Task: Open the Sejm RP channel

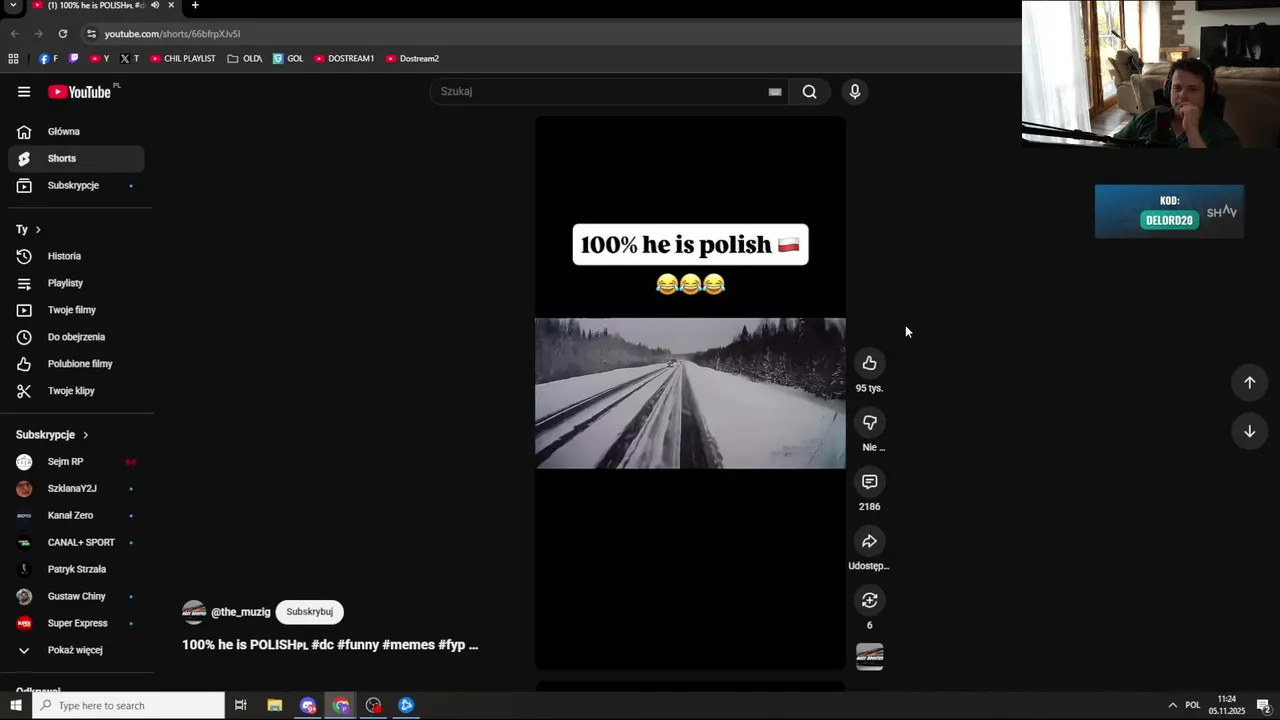Action: (76, 462)
